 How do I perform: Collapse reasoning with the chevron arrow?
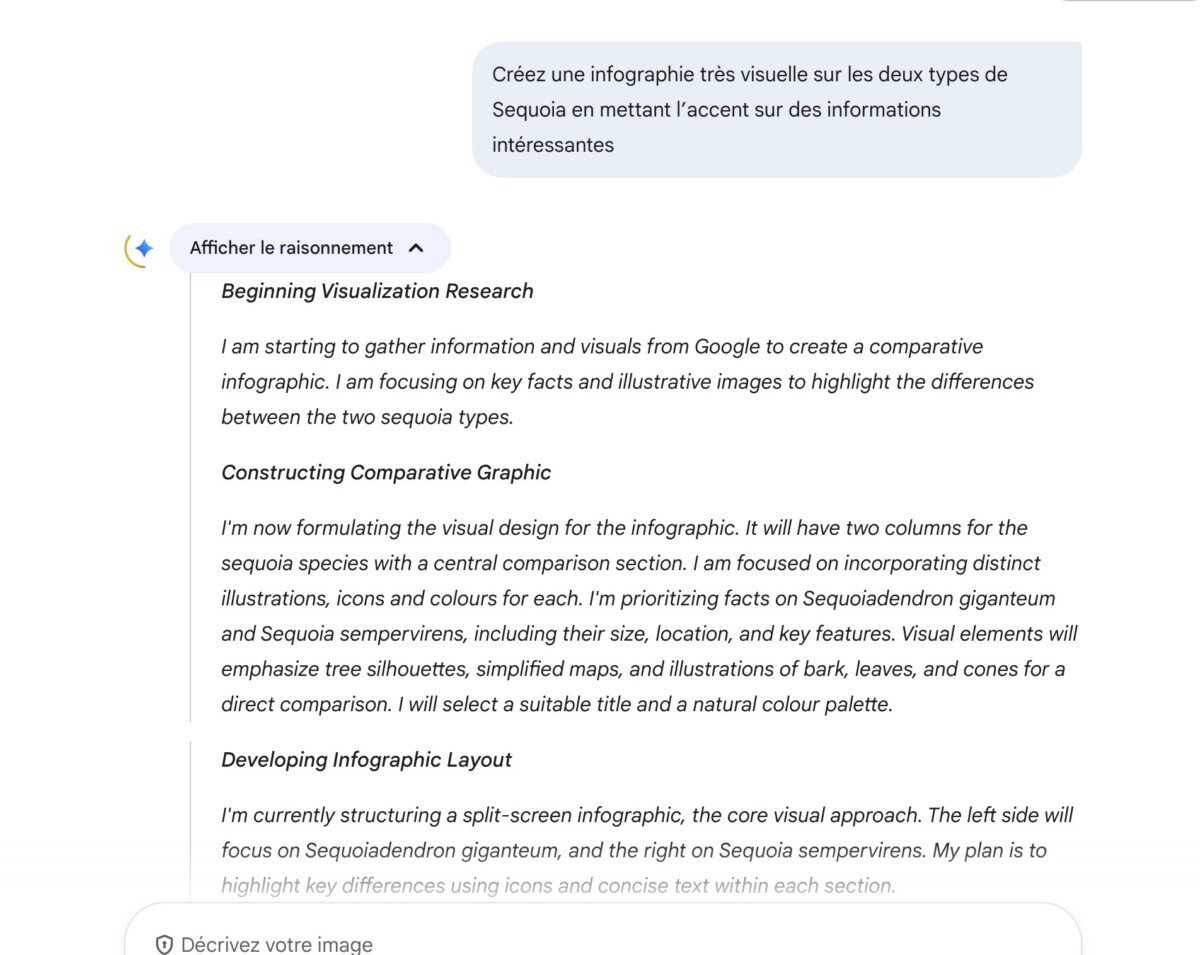(x=417, y=248)
